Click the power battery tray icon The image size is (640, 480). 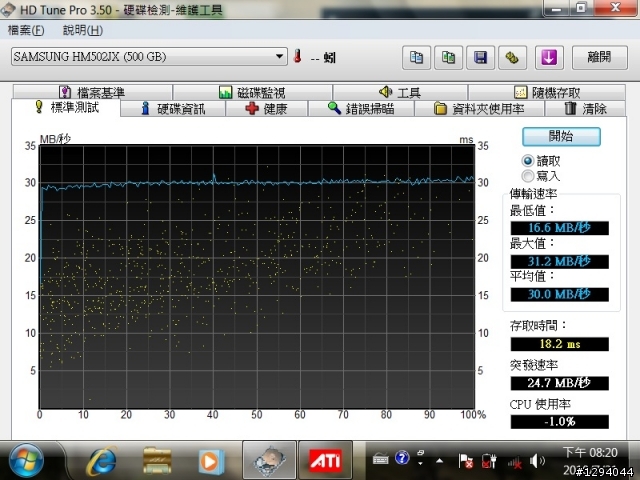coord(489,461)
